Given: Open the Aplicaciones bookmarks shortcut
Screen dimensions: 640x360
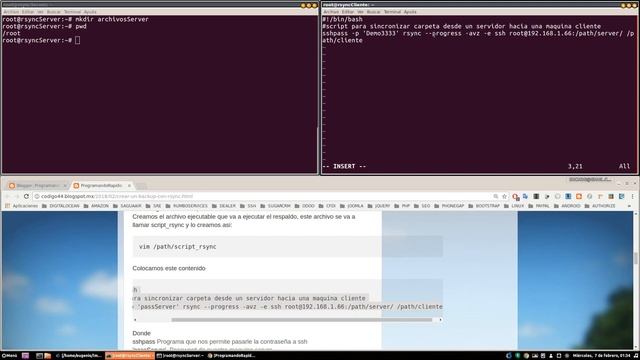Looking at the screenshot, I should [21, 206].
